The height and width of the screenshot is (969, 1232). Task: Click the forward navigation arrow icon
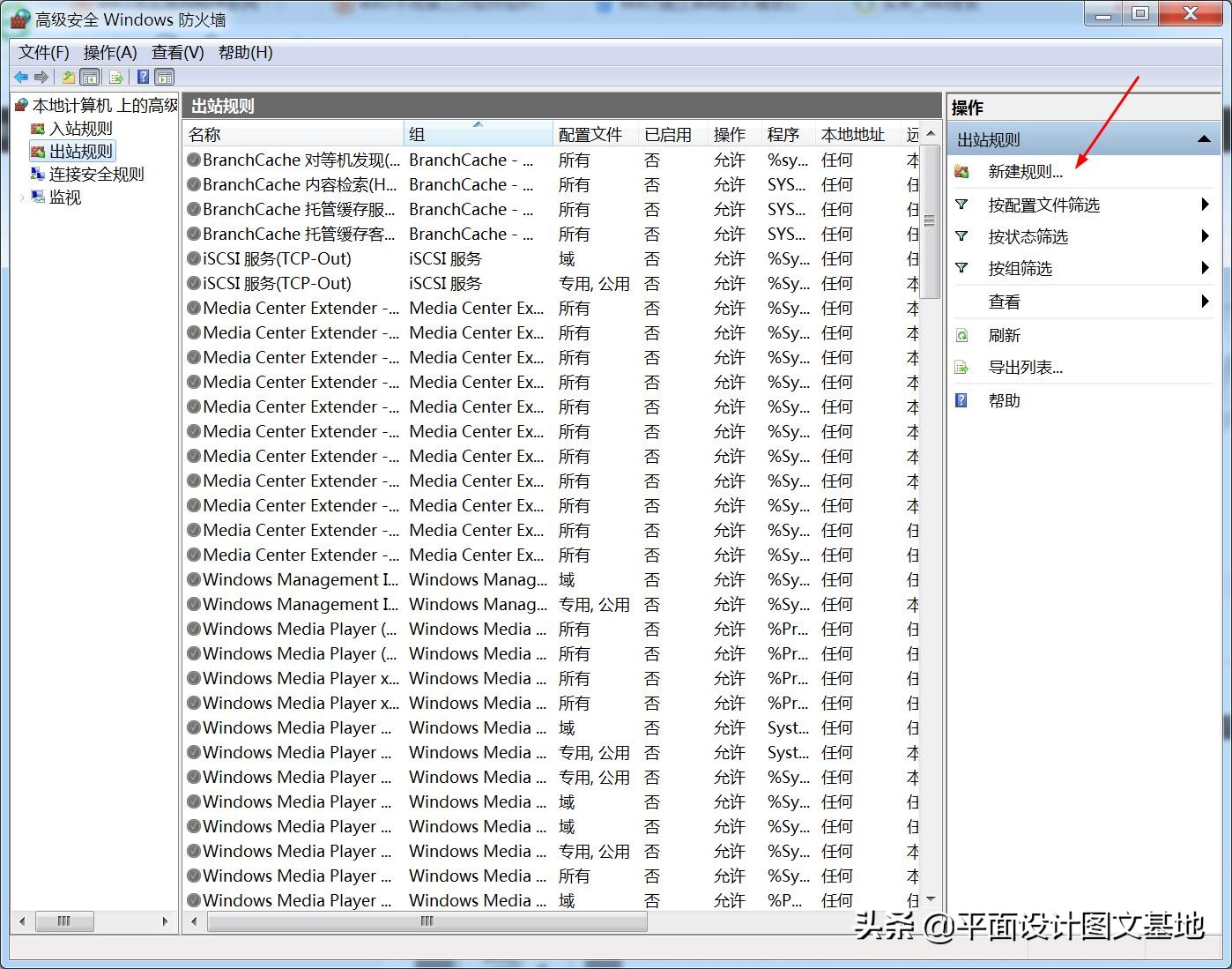(x=41, y=77)
